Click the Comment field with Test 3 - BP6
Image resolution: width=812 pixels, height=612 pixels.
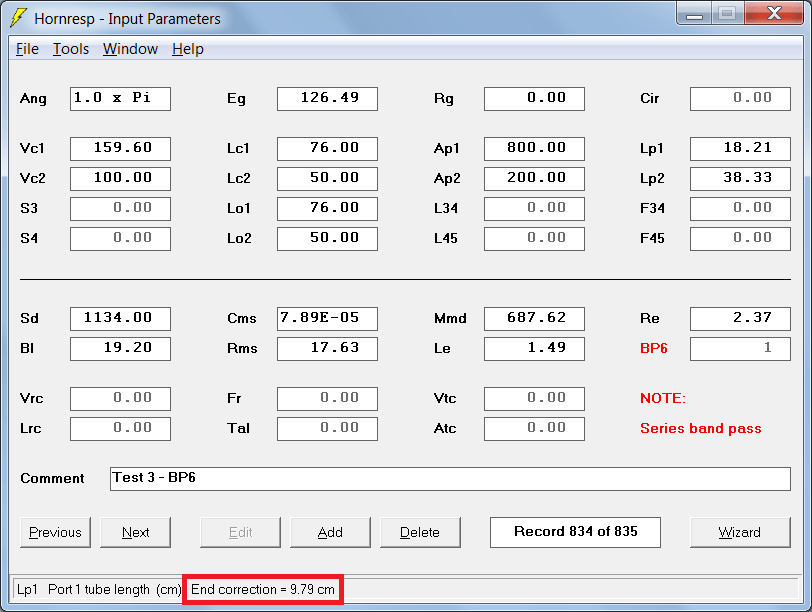tap(450, 479)
